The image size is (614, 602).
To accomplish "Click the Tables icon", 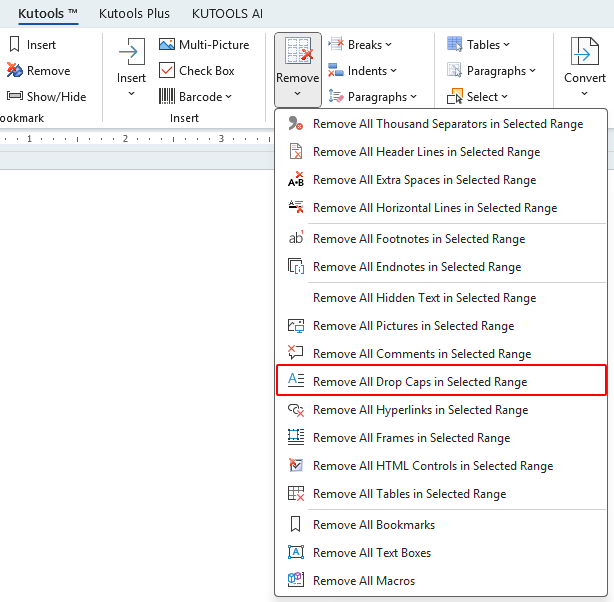I will (455, 44).
